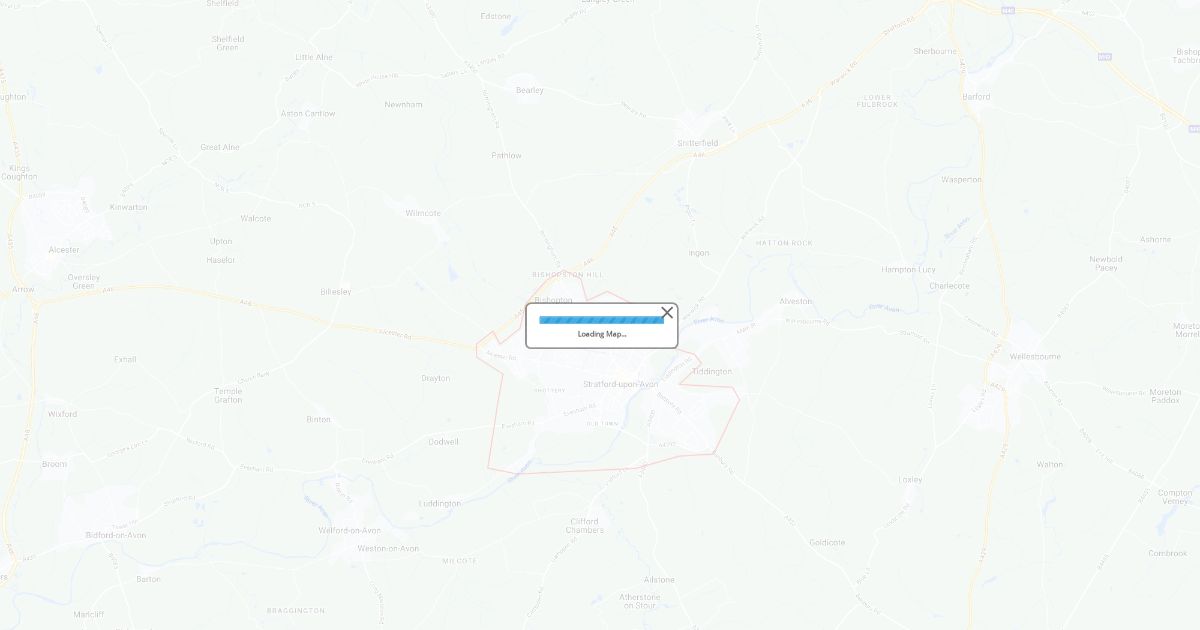Click the Clifford Chambers label
Screen dimensions: 1200x630
tap(586, 526)
